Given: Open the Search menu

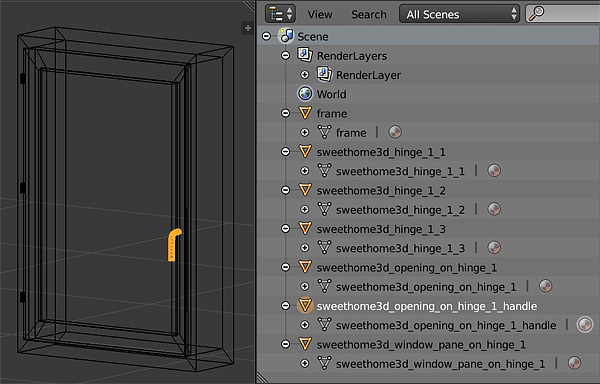Looking at the screenshot, I should [368, 15].
